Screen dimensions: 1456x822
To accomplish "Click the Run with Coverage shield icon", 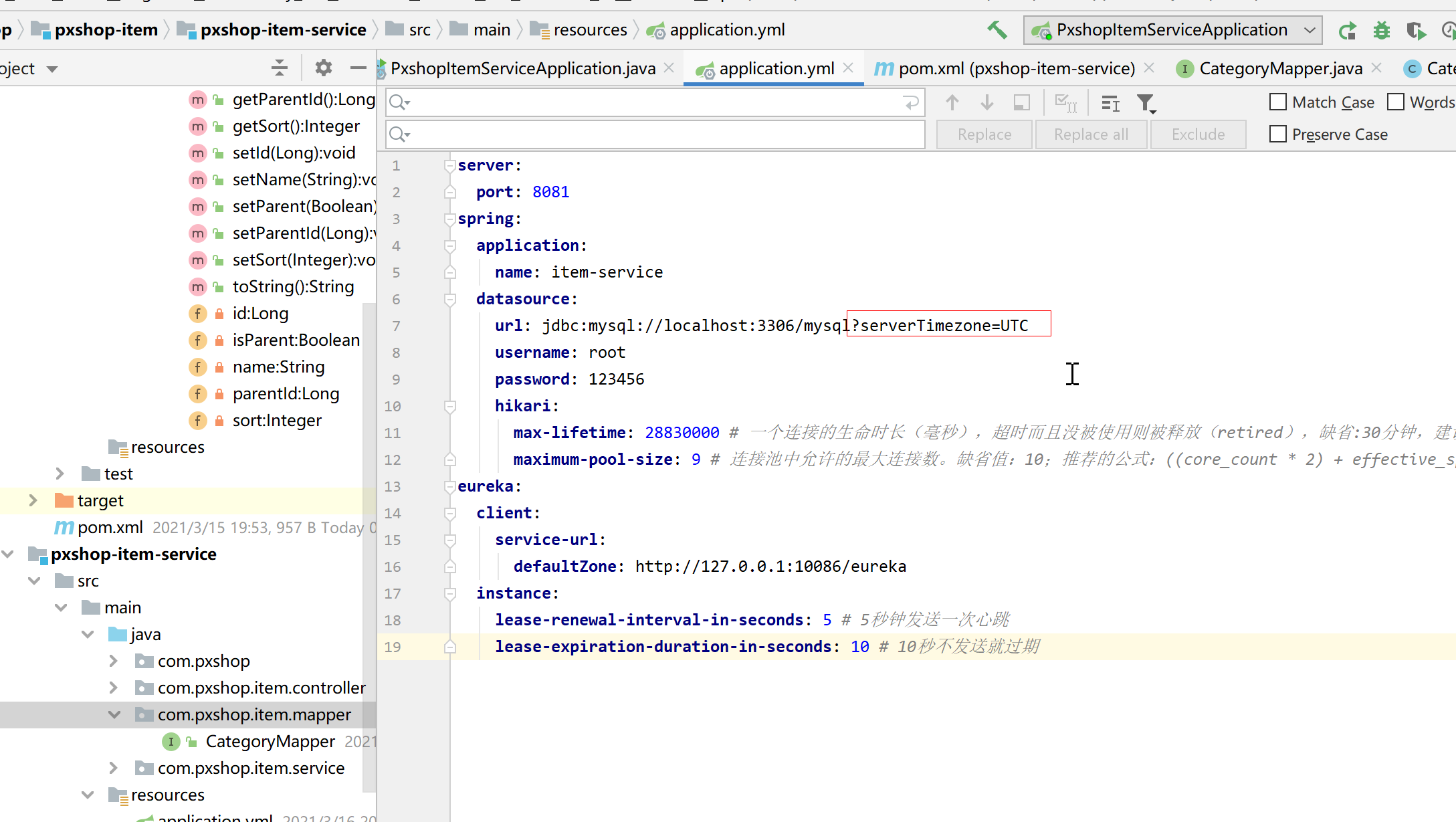I will (x=1415, y=31).
